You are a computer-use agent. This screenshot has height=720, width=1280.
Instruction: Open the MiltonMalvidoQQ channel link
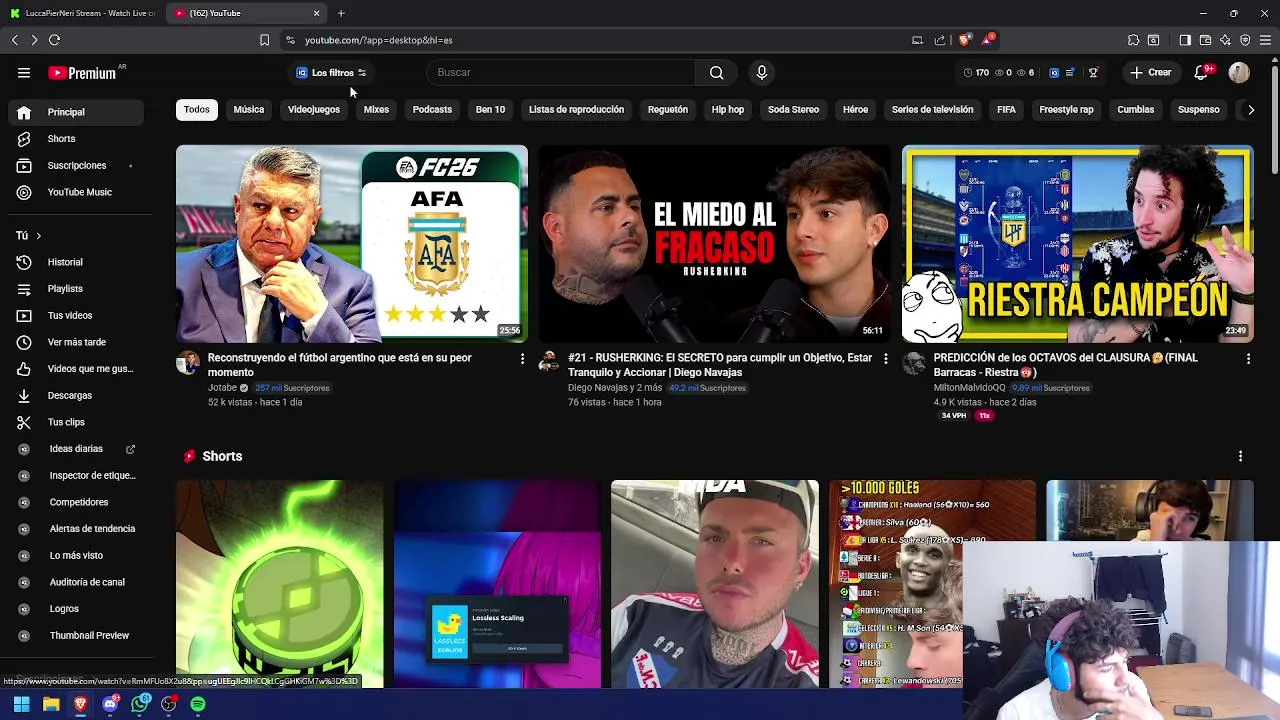[969, 388]
